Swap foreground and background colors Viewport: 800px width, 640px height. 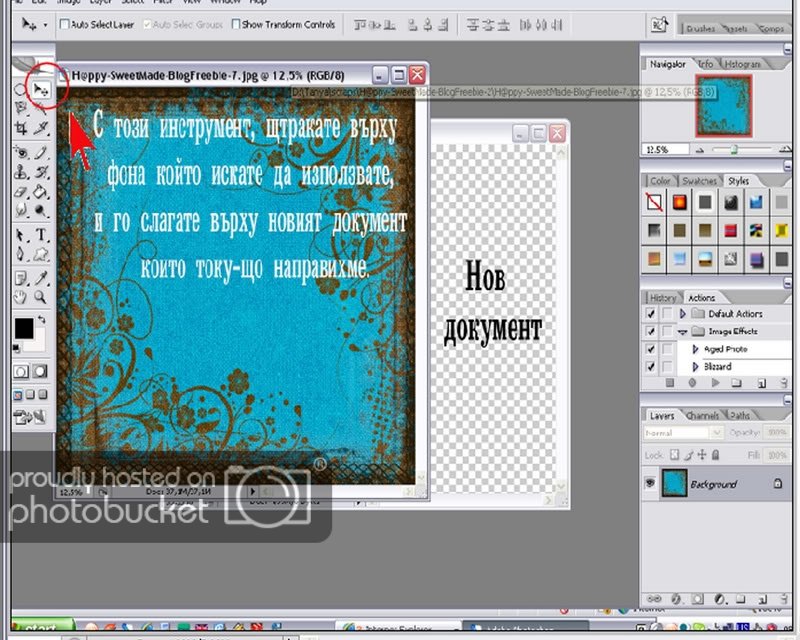point(42,319)
